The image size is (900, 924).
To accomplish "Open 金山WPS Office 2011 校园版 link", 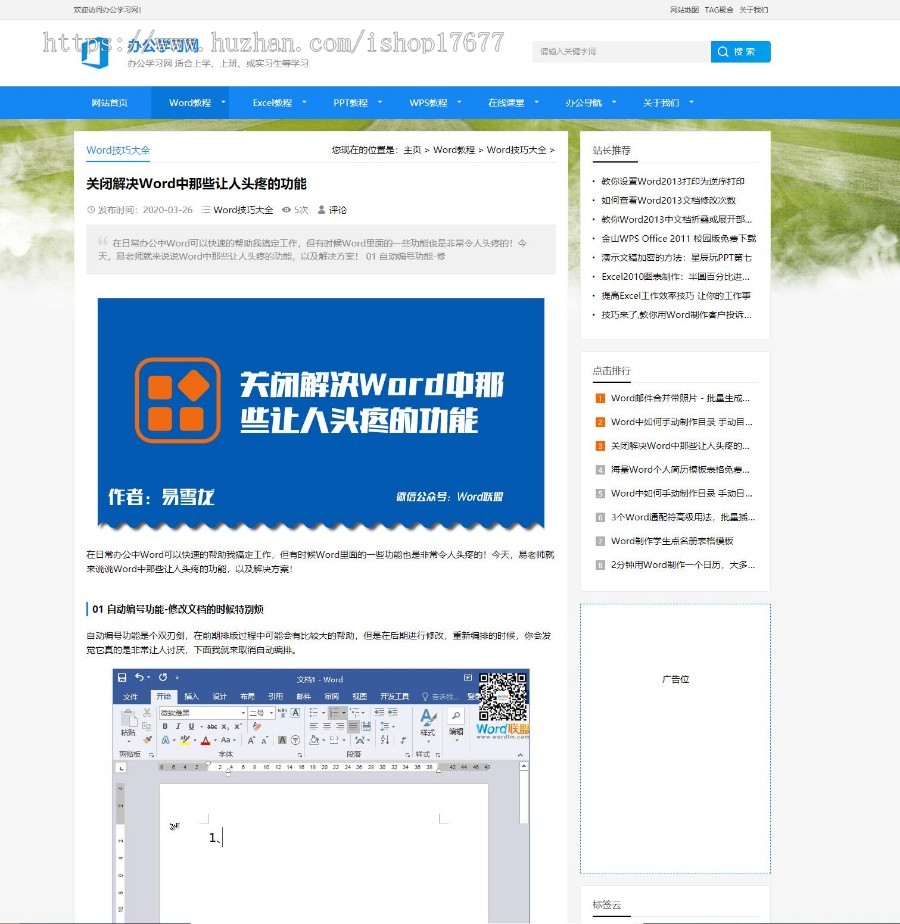I will [x=678, y=238].
